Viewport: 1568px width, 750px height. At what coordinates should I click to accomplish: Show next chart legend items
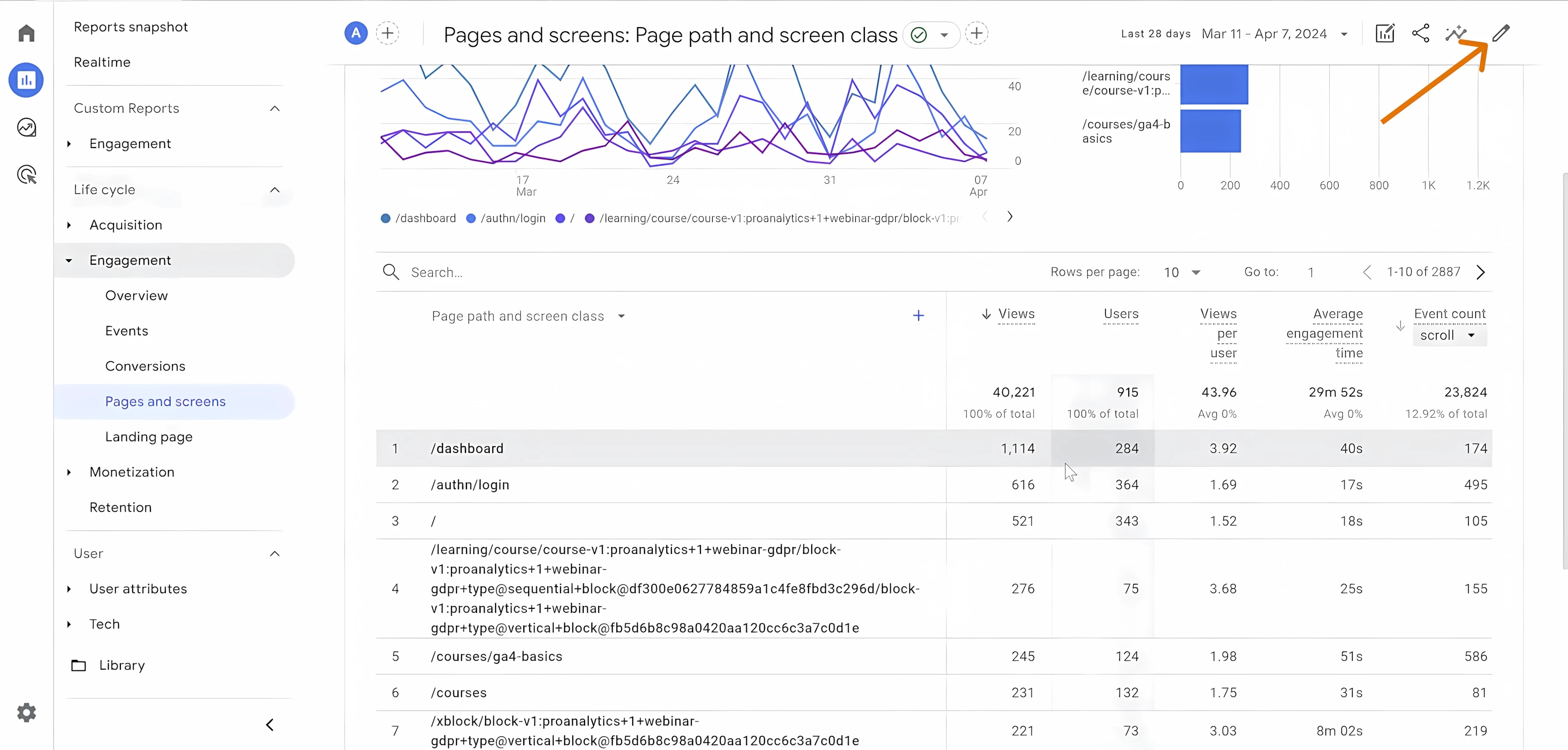[1010, 217]
